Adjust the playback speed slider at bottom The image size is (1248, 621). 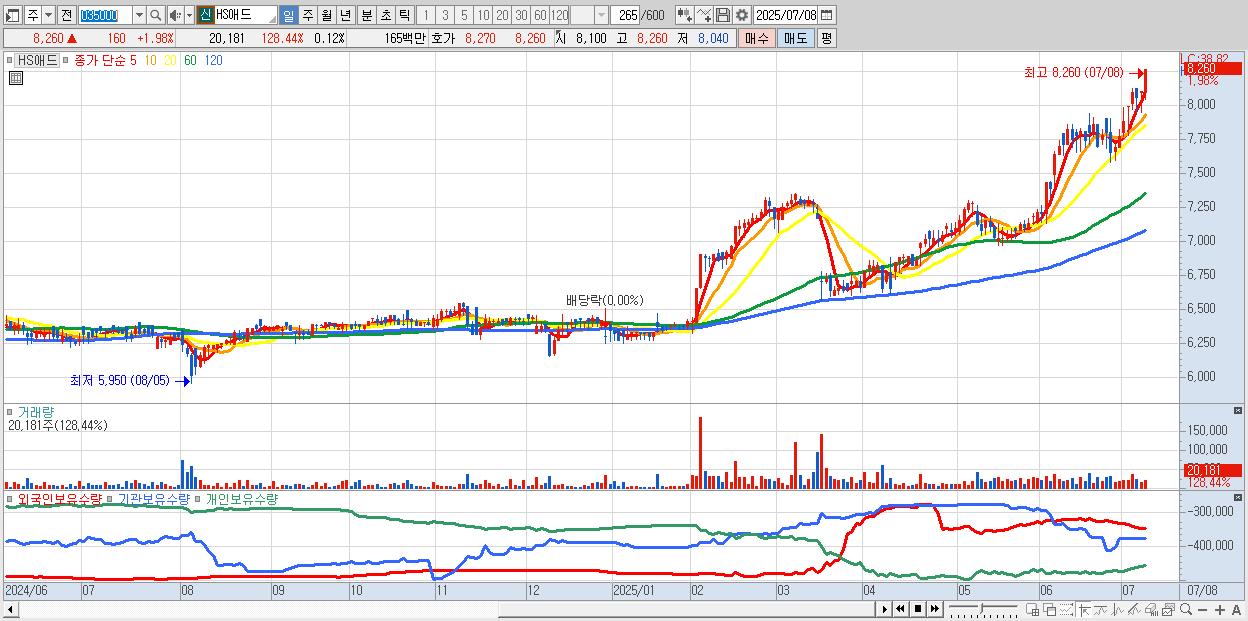tap(984, 609)
